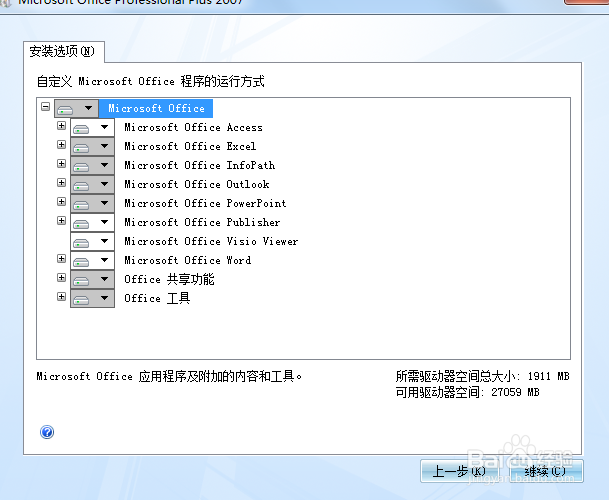Select the Microsoft Office root label
609x500 pixels.
point(156,108)
